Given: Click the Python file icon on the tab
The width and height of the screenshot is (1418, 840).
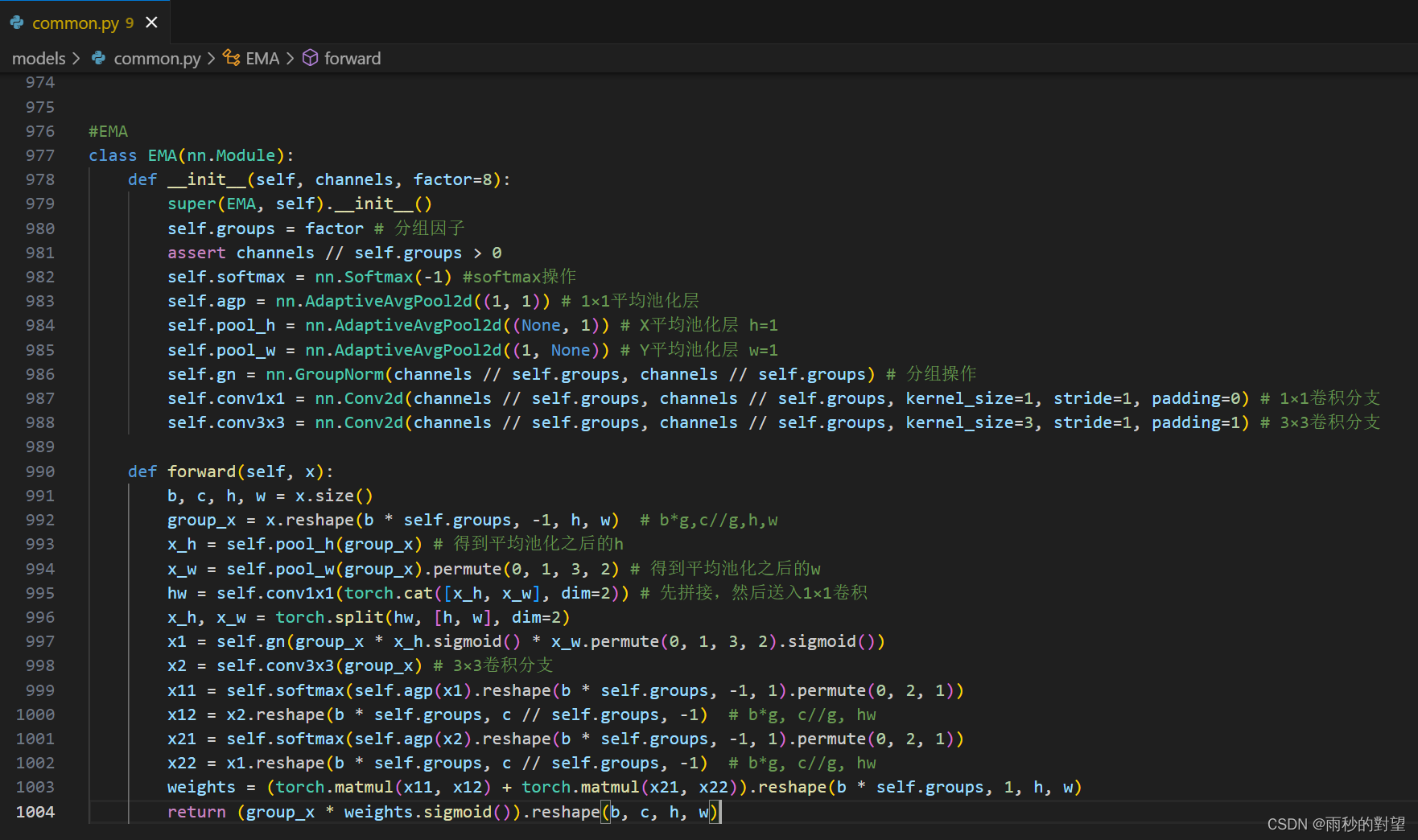Looking at the screenshot, I should coord(17,23).
